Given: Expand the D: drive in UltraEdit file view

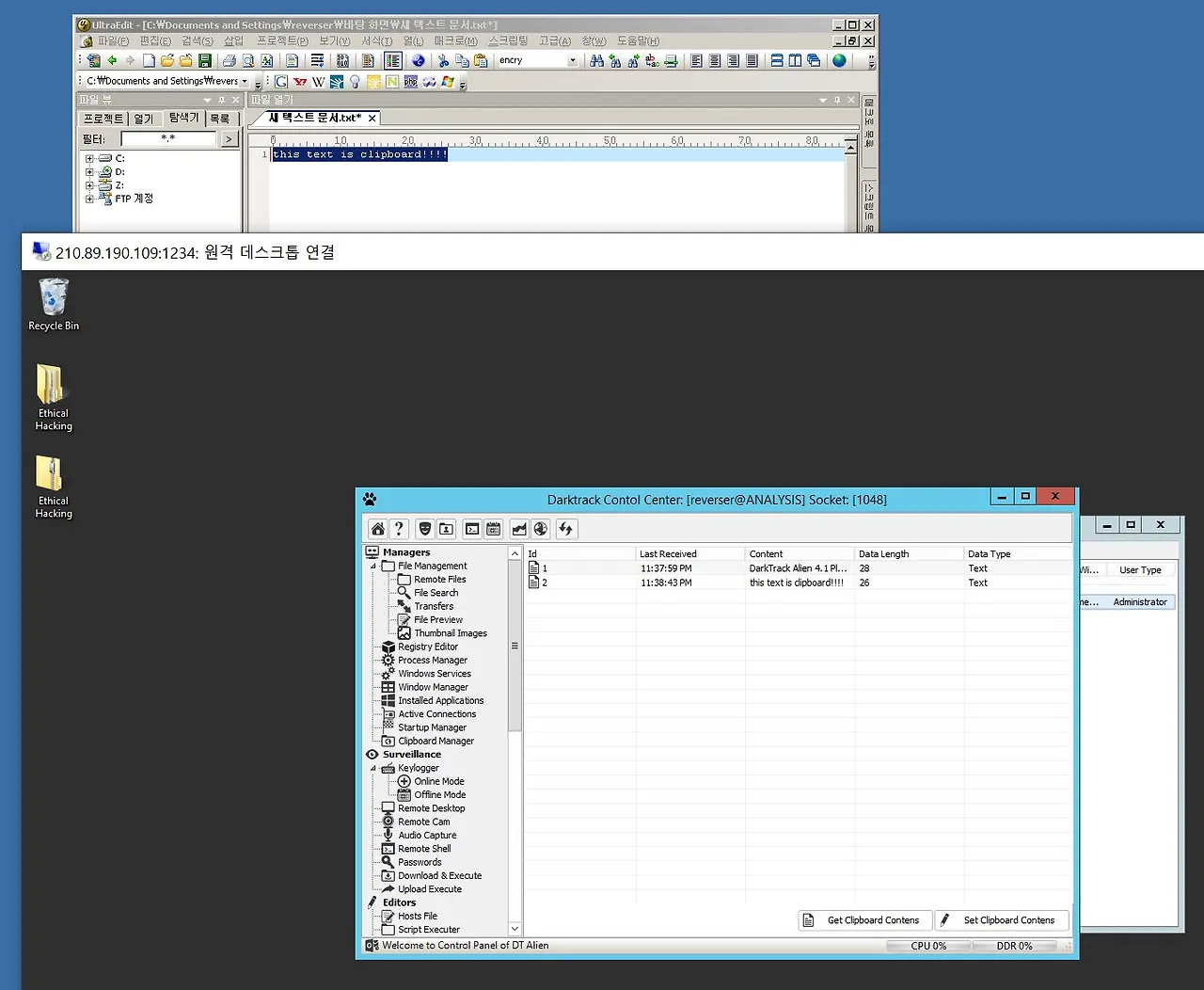Looking at the screenshot, I should pyautogui.click(x=89, y=172).
